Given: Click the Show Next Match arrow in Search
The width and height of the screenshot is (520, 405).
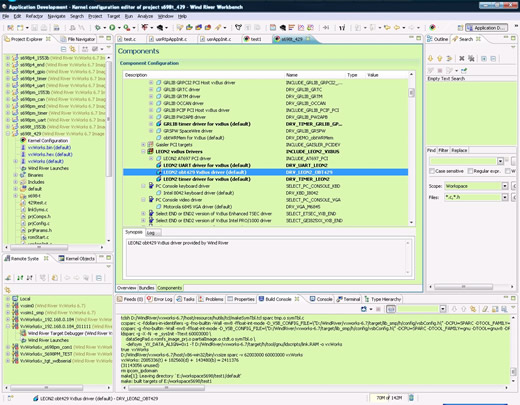Looking at the screenshot, I should [x=430, y=59].
